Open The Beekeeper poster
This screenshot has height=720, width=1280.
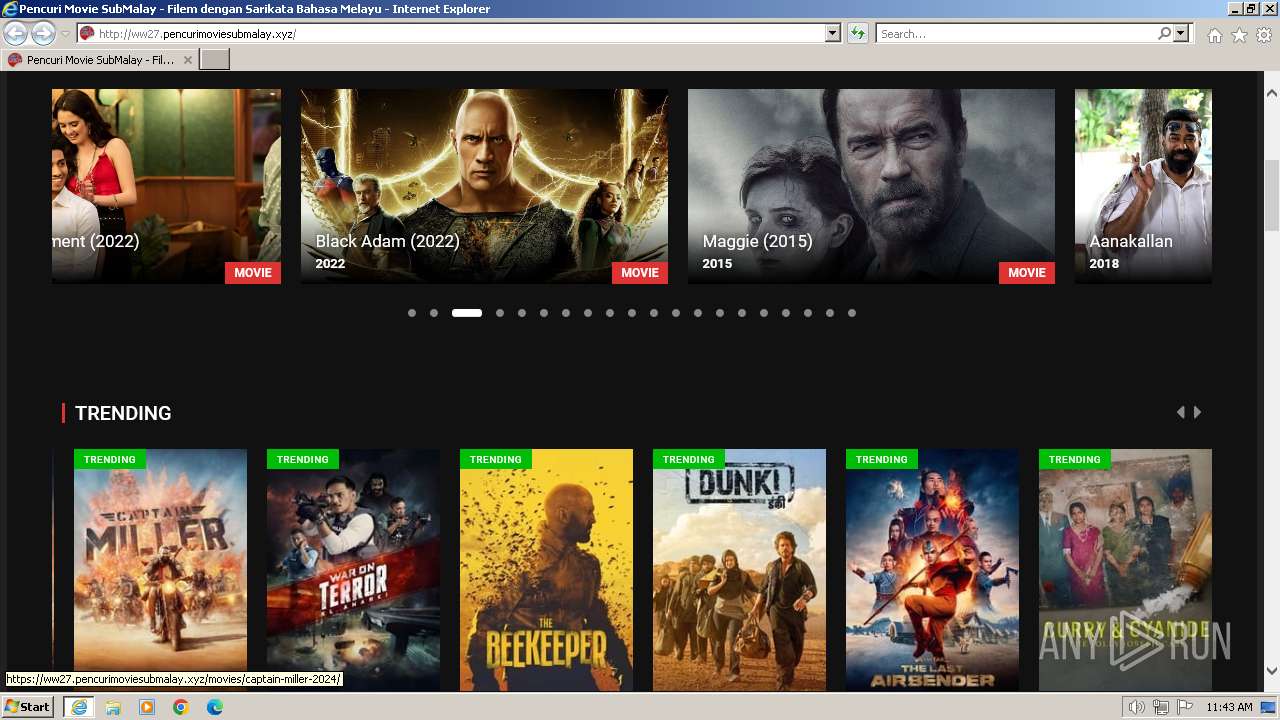546,570
